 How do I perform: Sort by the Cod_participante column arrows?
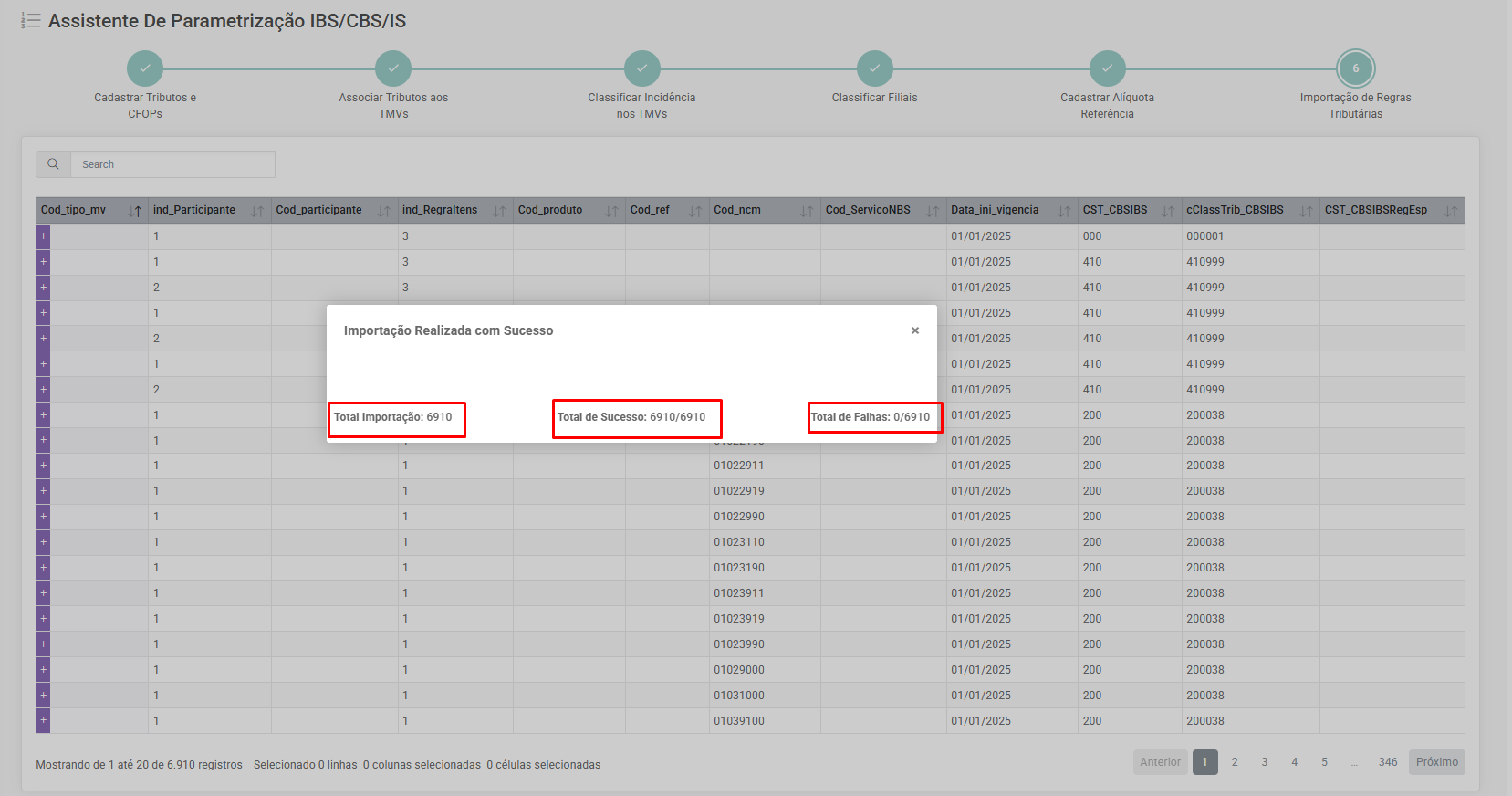coord(384,211)
